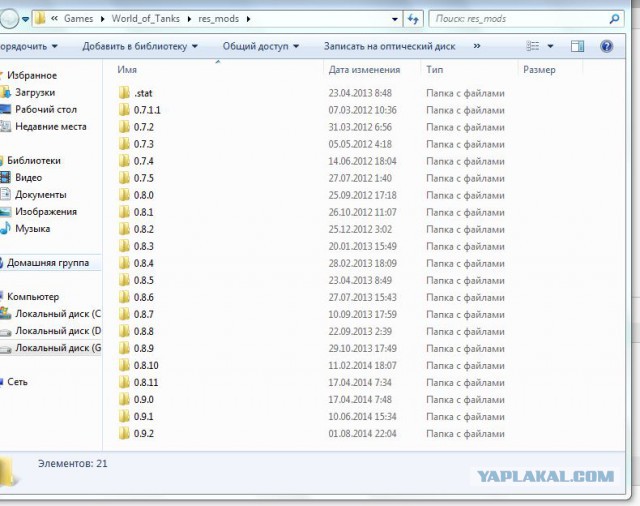
Task: Click the refresh button next to address bar
Action: tap(413, 19)
